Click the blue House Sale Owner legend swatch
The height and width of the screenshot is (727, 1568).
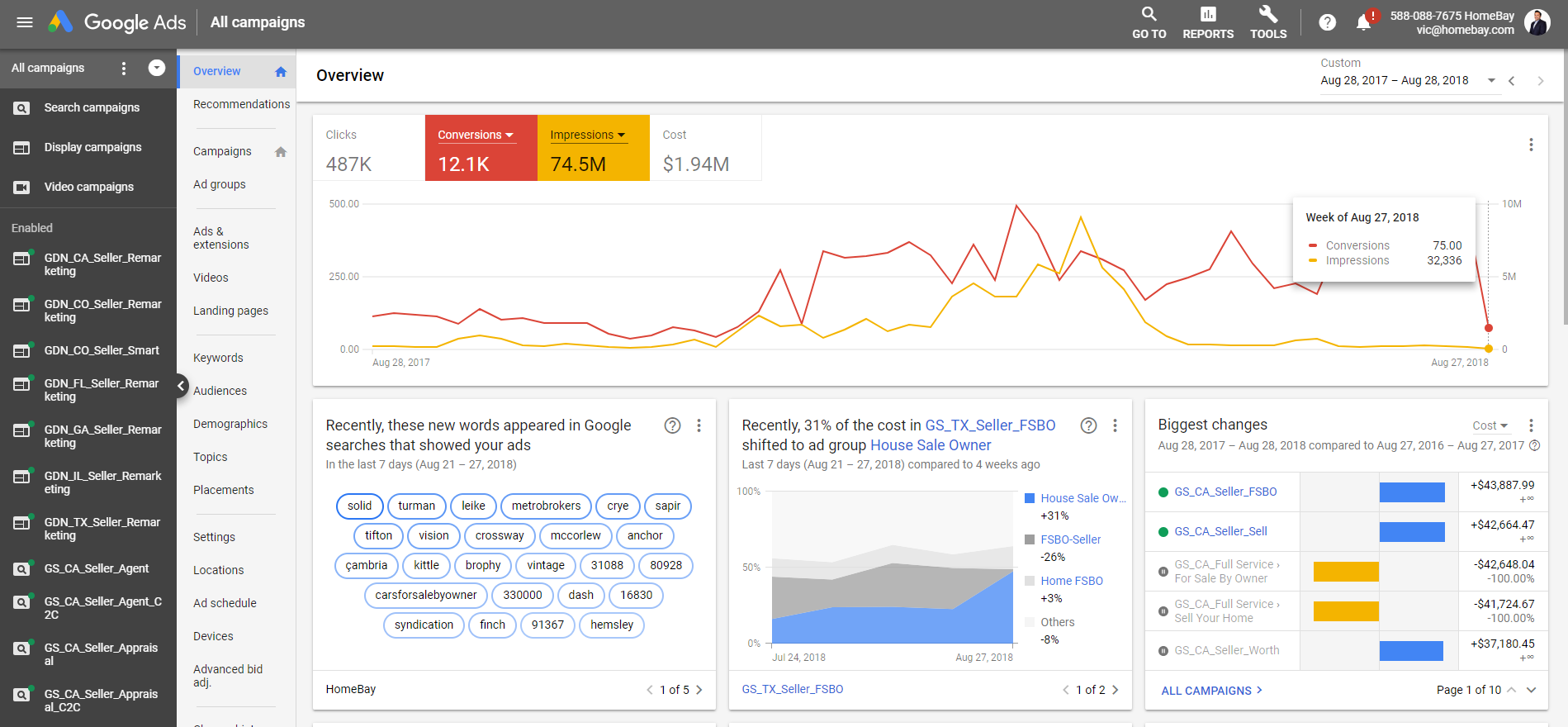(x=1030, y=498)
